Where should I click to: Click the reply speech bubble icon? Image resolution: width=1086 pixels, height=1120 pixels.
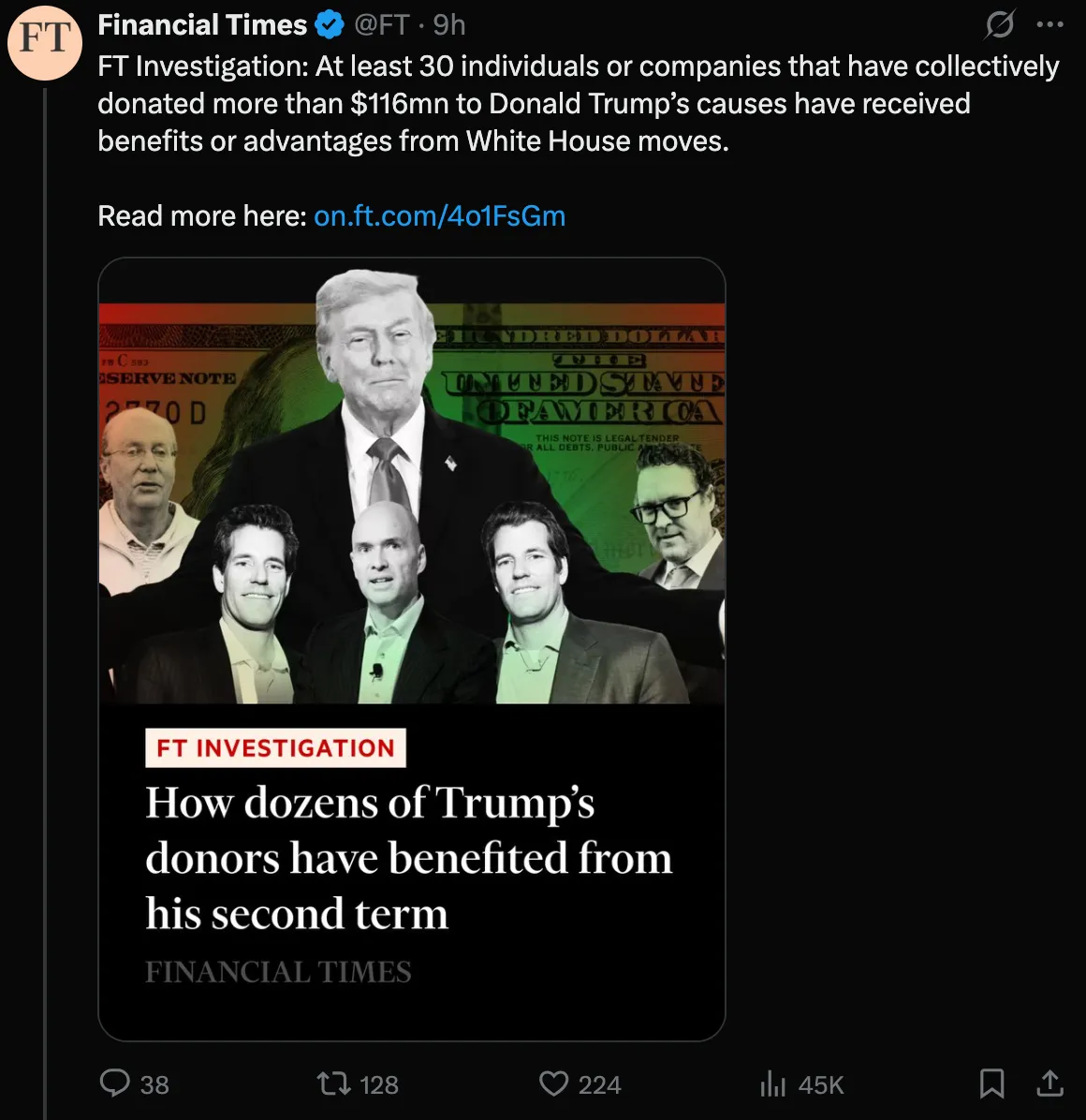[x=115, y=1083]
